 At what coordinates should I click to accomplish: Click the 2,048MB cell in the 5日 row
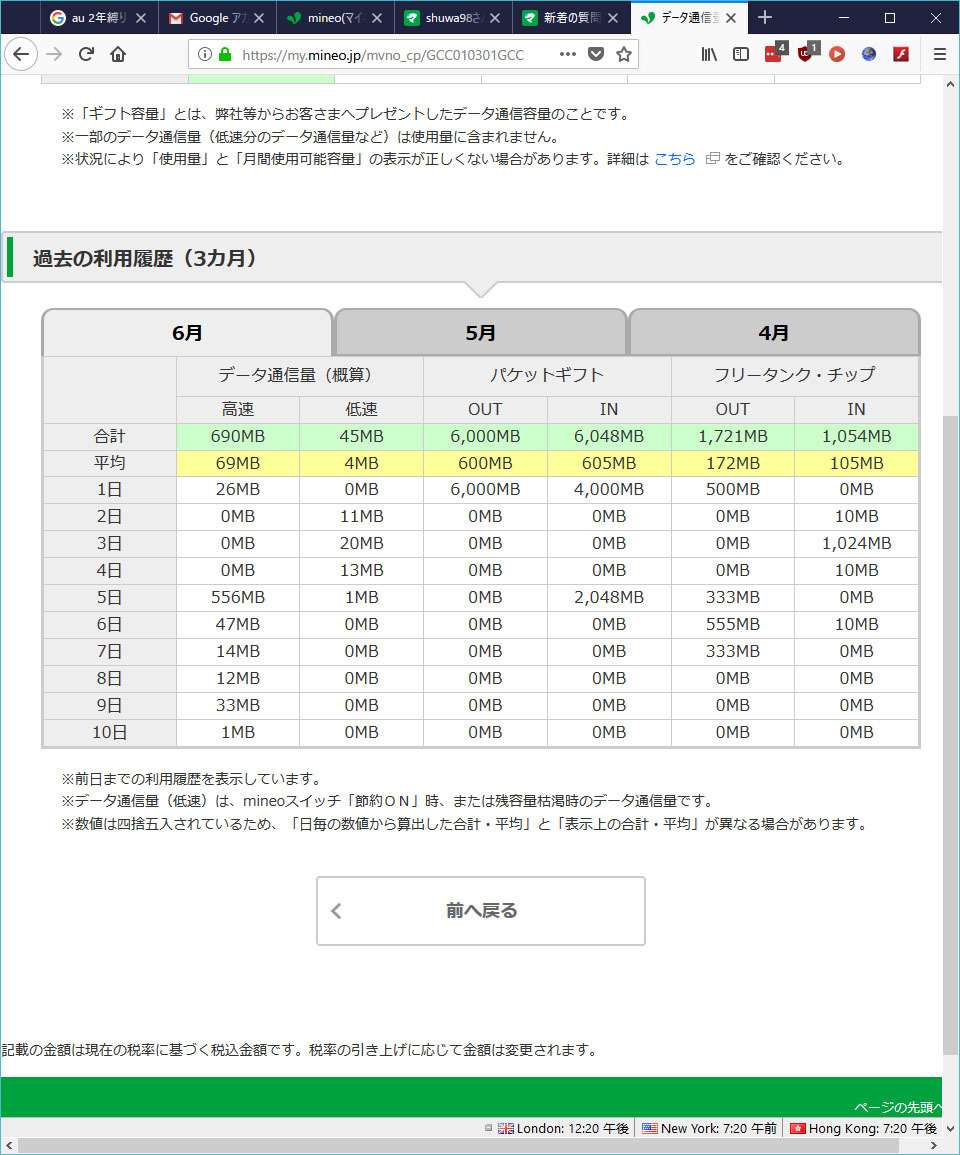point(609,597)
